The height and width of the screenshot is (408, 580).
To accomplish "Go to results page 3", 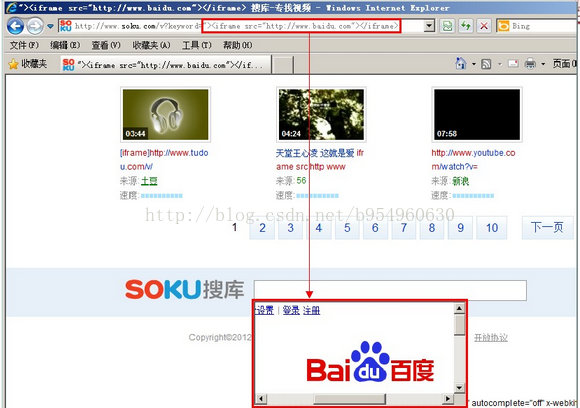I will pos(290,227).
